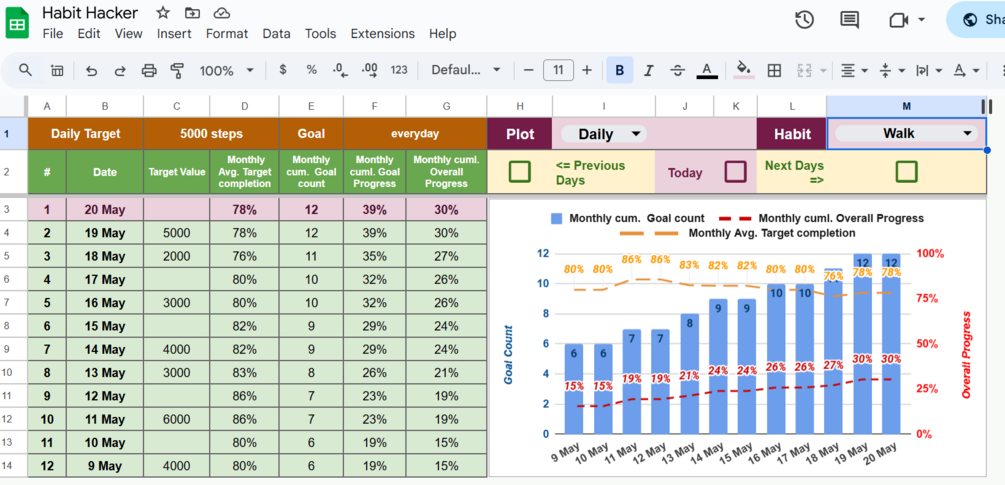Select the 20 May date cell
This screenshot has width=1005, height=485.
(104, 210)
